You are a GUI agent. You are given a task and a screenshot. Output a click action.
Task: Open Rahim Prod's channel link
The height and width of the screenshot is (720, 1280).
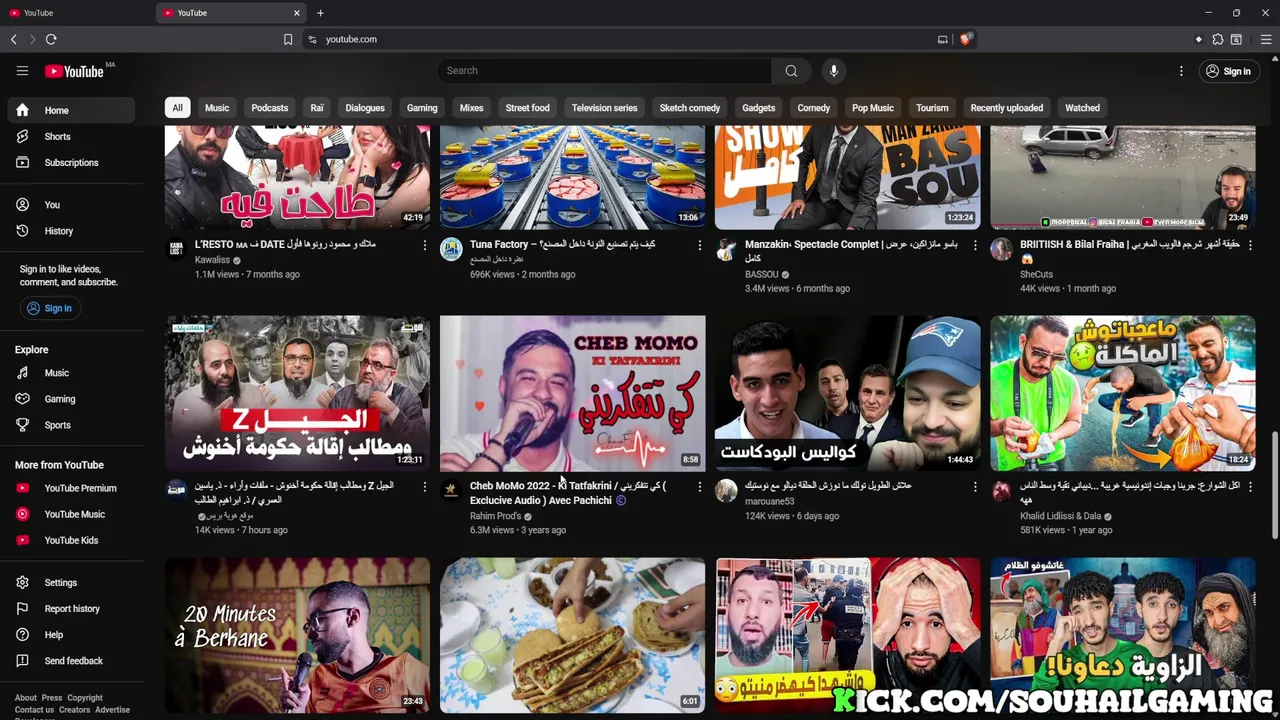tap(495, 516)
